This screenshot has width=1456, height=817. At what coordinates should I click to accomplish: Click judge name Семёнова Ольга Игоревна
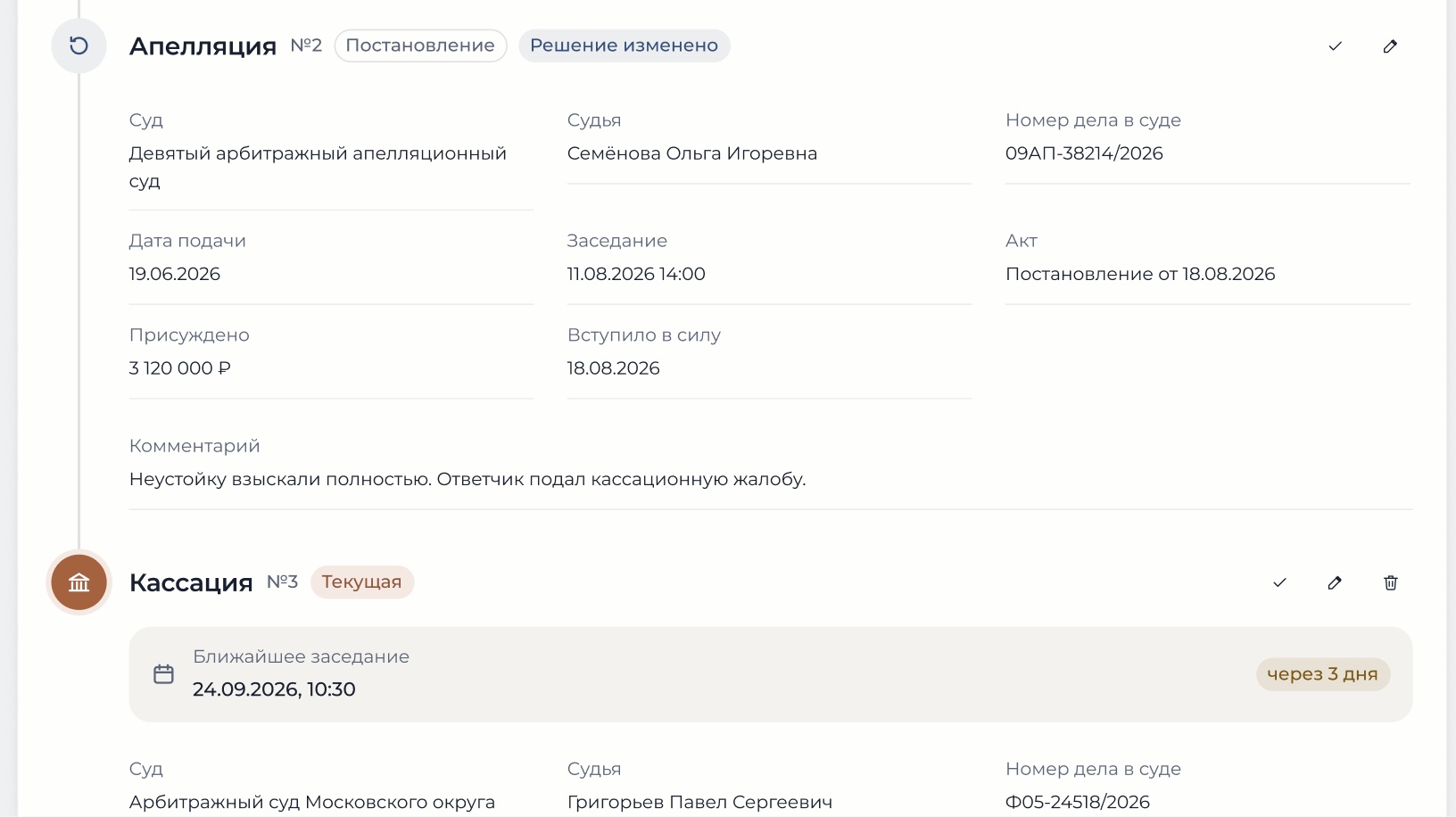692,153
